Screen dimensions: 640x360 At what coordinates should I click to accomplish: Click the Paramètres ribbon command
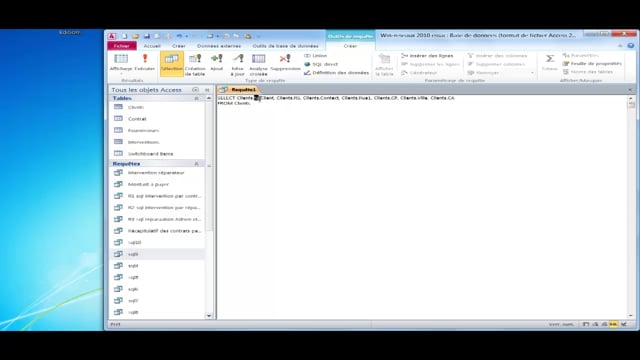(x=581, y=55)
